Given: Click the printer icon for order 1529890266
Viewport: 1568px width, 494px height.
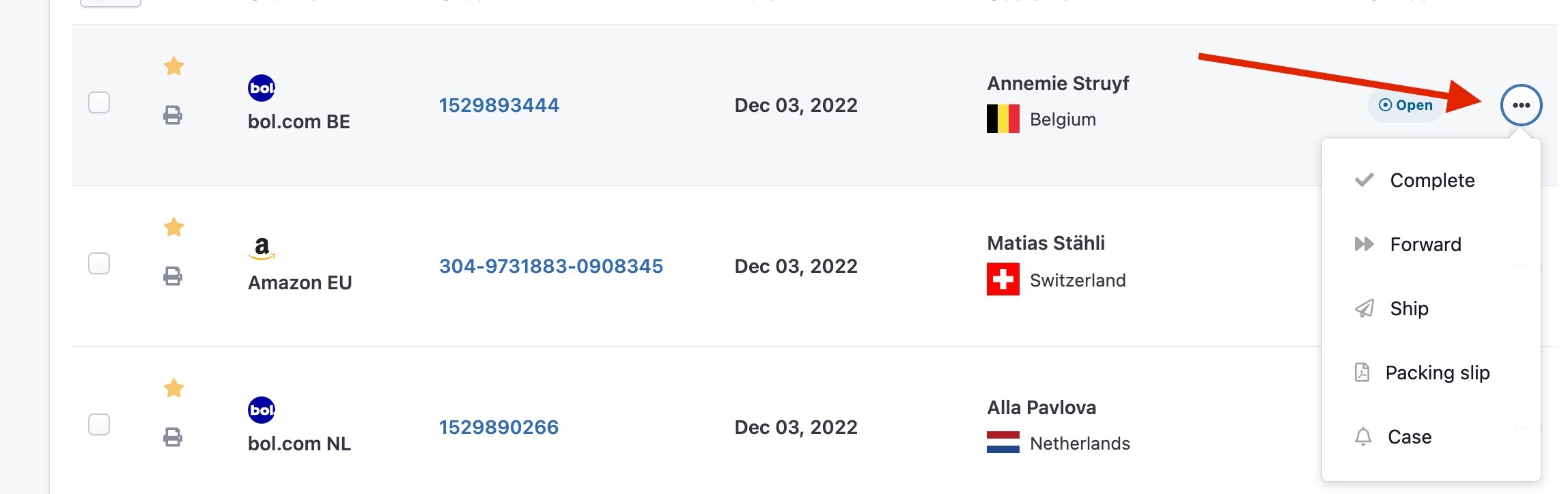Looking at the screenshot, I should pos(173,437).
